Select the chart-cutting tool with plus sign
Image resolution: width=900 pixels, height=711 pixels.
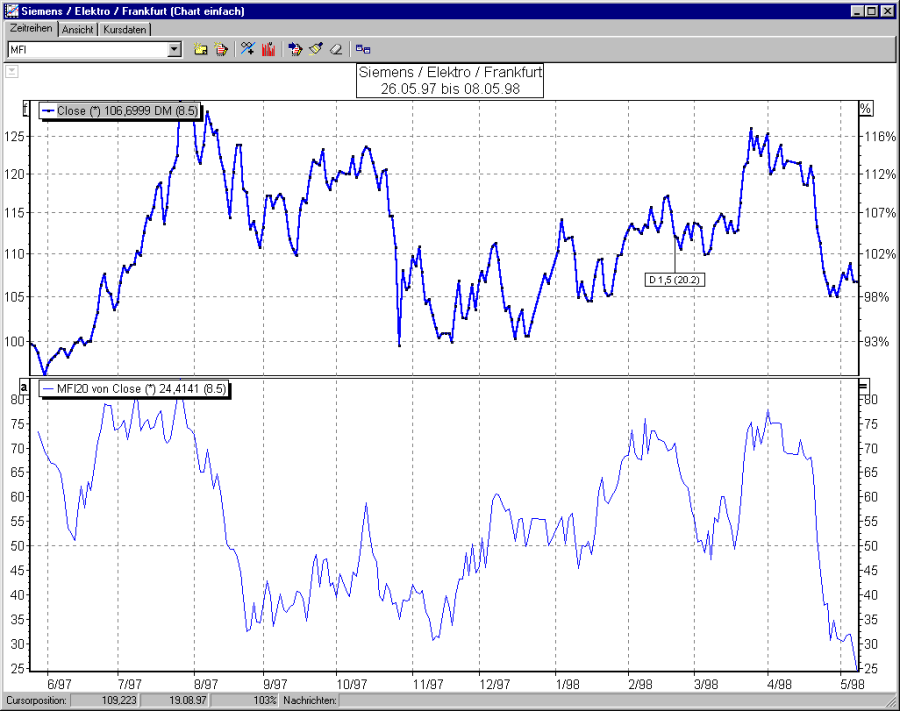coord(246,48)
